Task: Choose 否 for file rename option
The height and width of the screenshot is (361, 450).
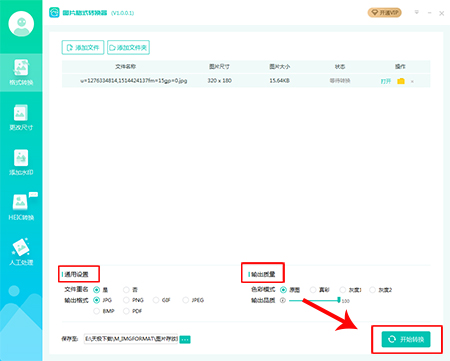Action: click(x=126, y=290)
